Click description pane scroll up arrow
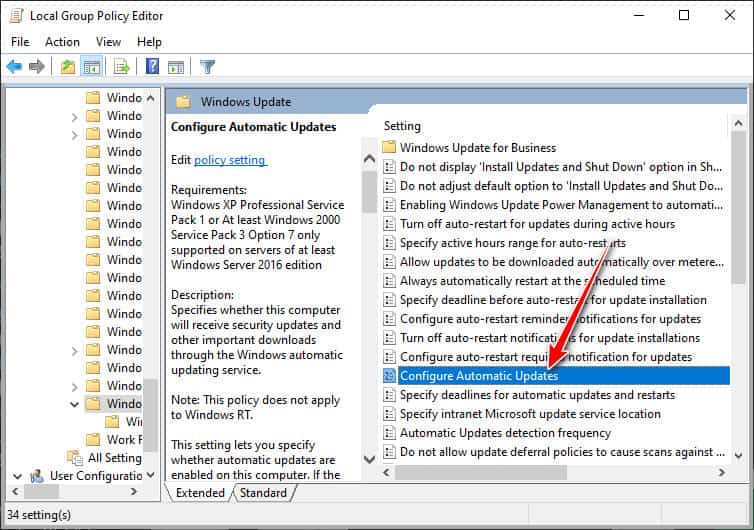The height and width of the screenshot is (530, 754). [x=369, y=158]
